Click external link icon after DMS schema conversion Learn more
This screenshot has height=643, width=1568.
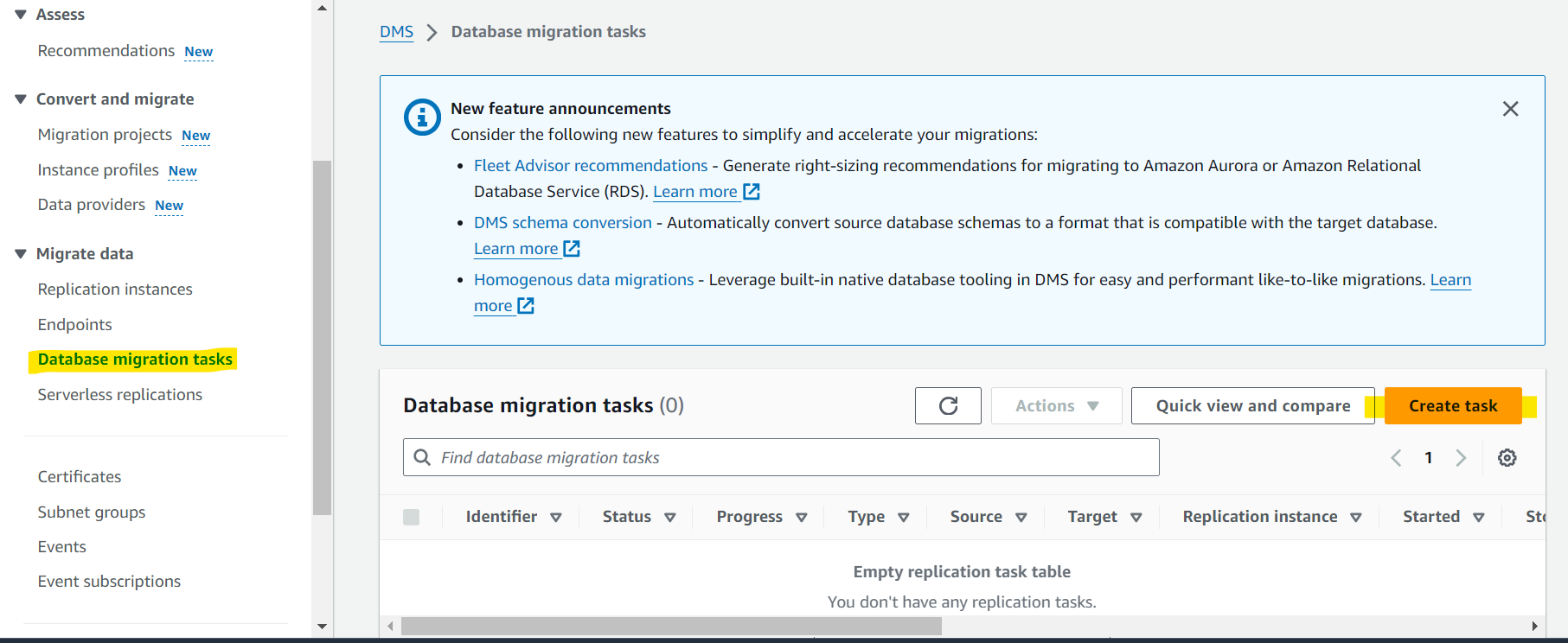click(572, 249)
